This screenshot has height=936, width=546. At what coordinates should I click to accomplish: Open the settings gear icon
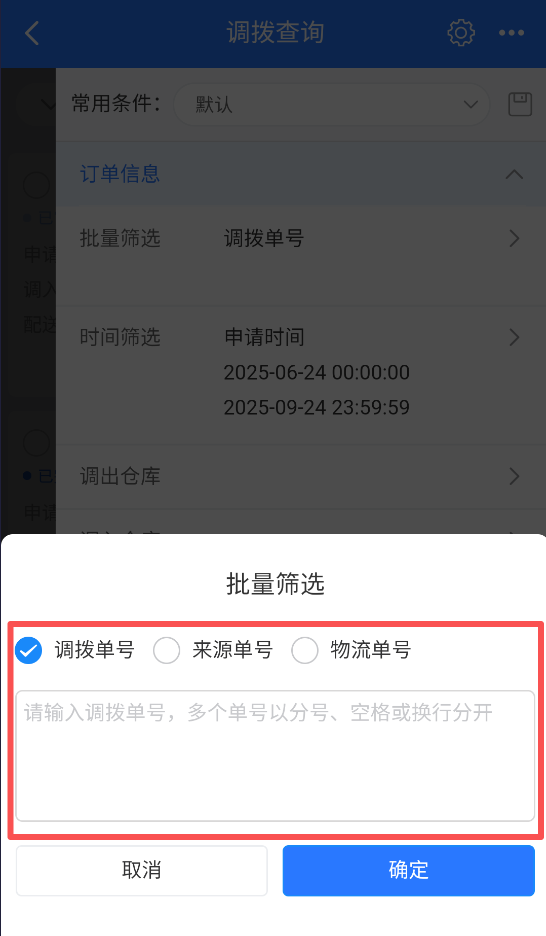[x=461, y=33]
